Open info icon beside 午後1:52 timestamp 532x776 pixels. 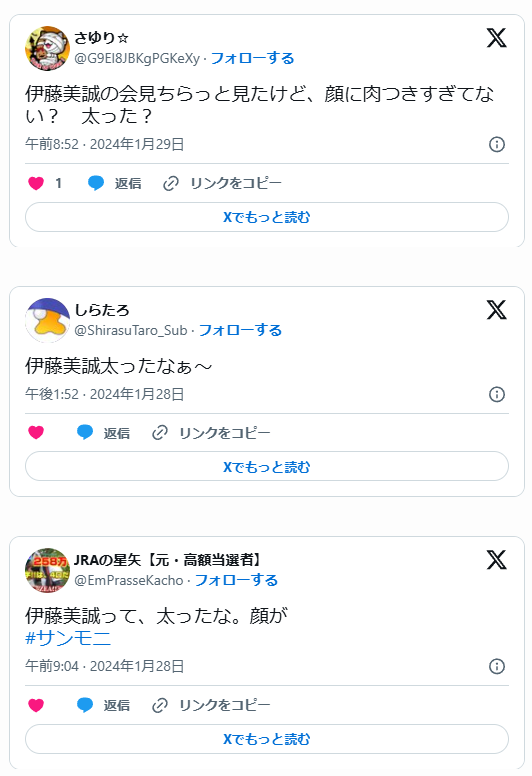497,394
